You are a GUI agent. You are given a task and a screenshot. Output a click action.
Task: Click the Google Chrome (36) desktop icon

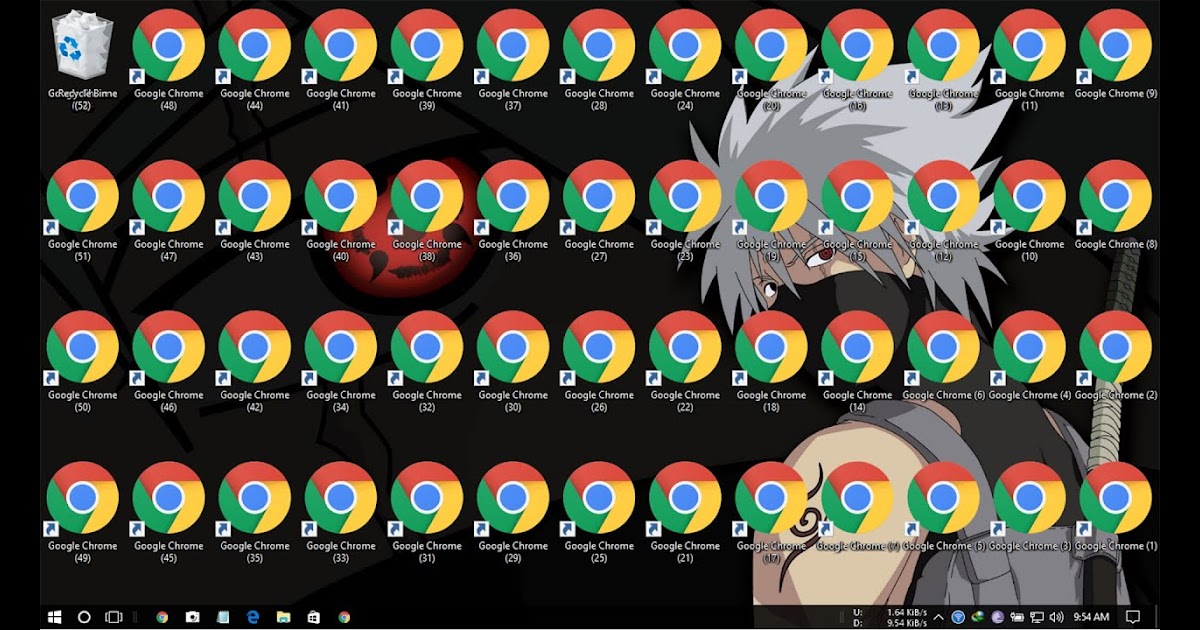click(x=513, y=211)
